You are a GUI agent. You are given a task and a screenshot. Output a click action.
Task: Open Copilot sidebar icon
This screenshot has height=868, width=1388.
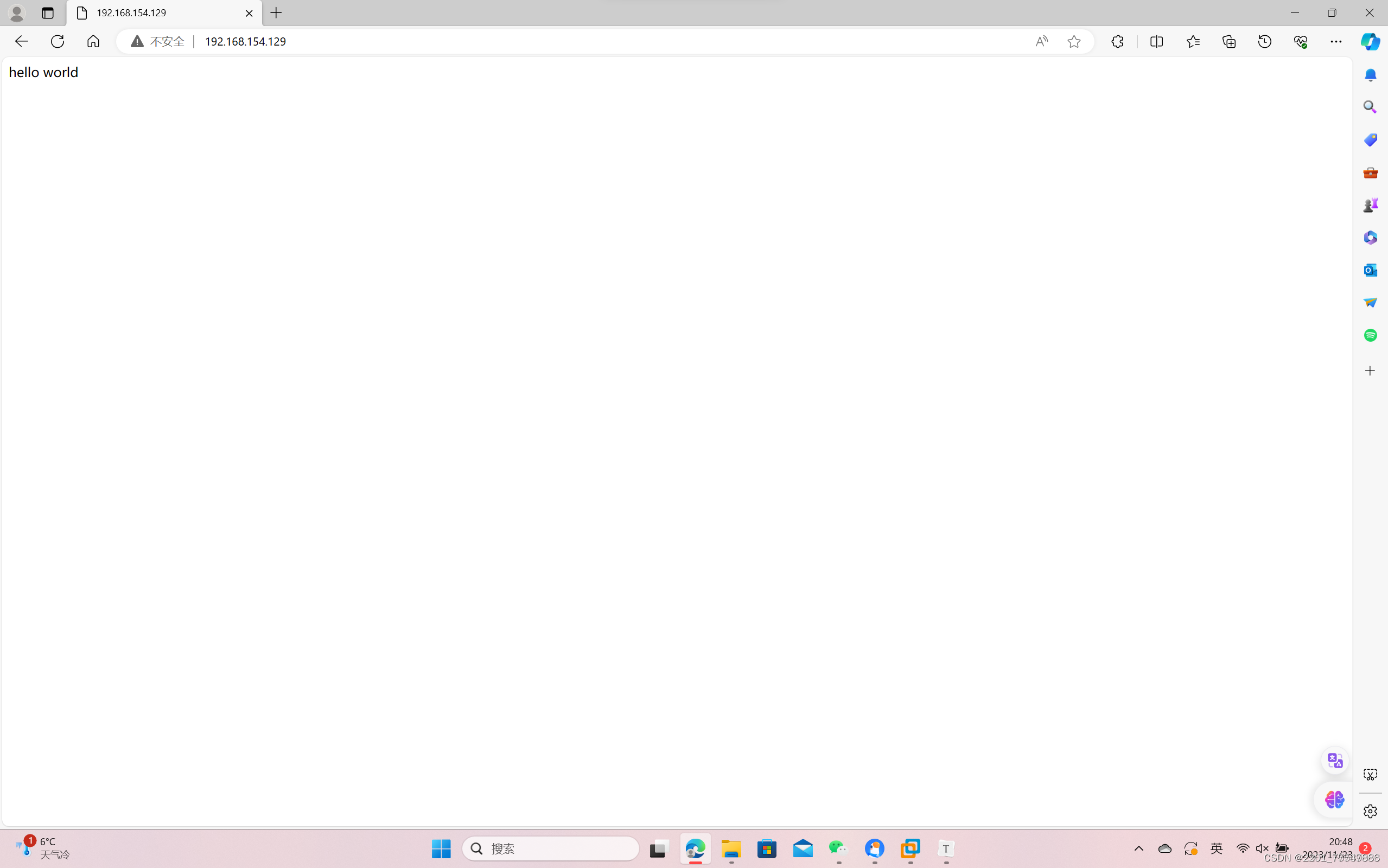point(1370,41)
